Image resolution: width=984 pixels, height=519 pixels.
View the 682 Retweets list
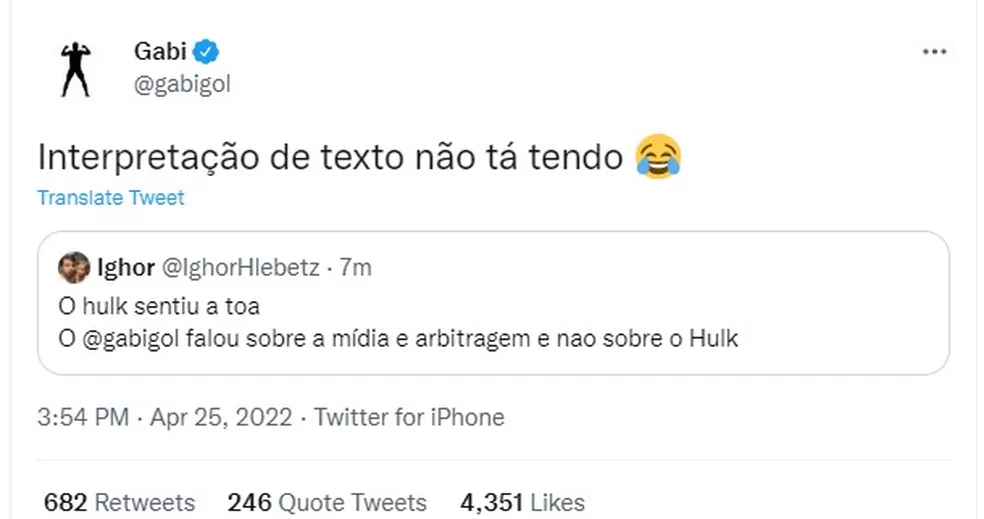[x=120, y=501]
